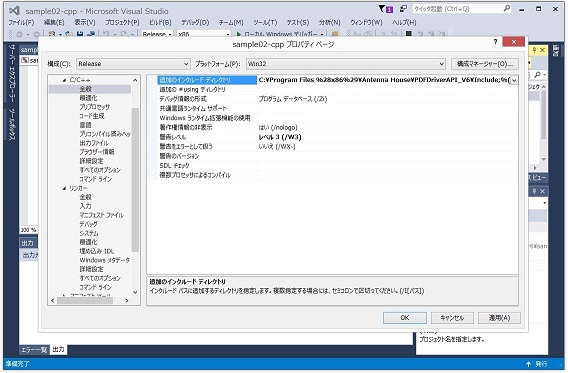Screen dimensions: 568x373
Task: Close the lower right properties panel
Action: (x=542, y=191)
